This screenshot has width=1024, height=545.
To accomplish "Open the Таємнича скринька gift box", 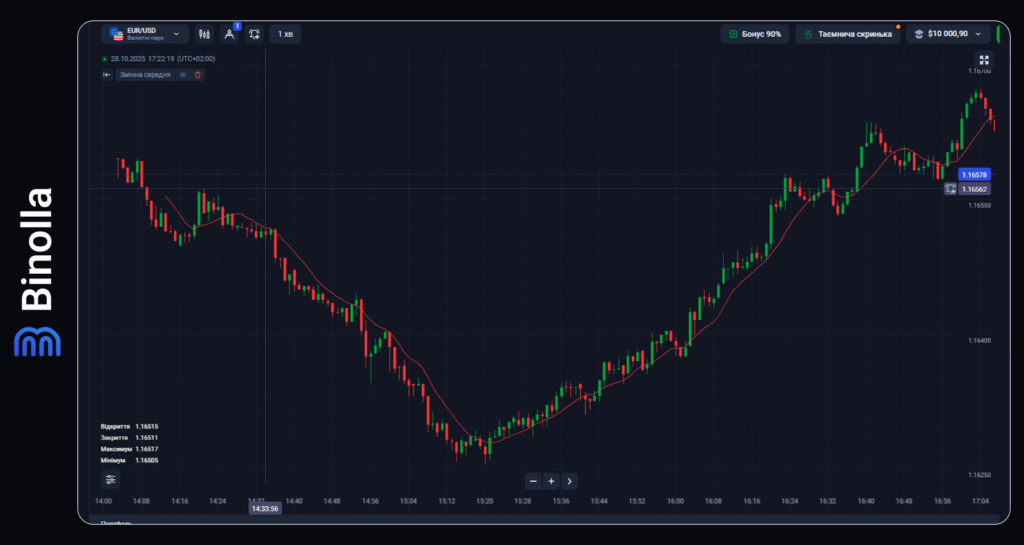I will pos(848,34).
